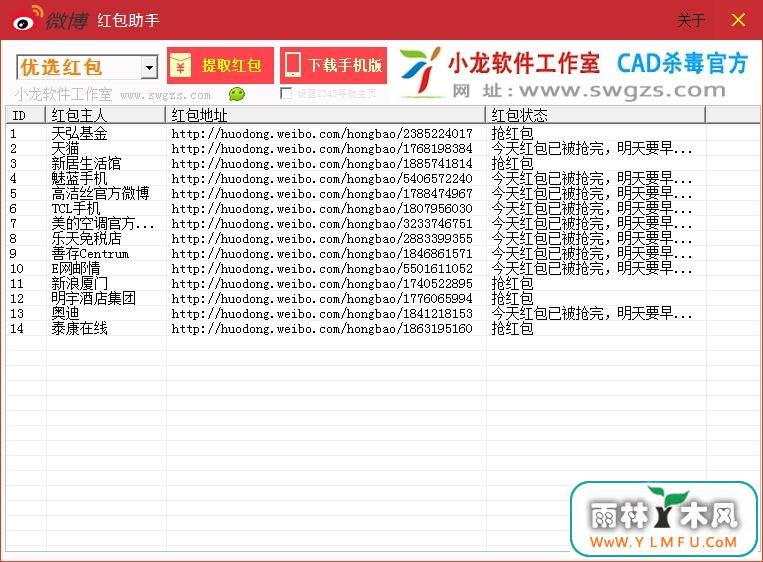Click the URL ending in 1863195160
763x562 pixels.
322,329
